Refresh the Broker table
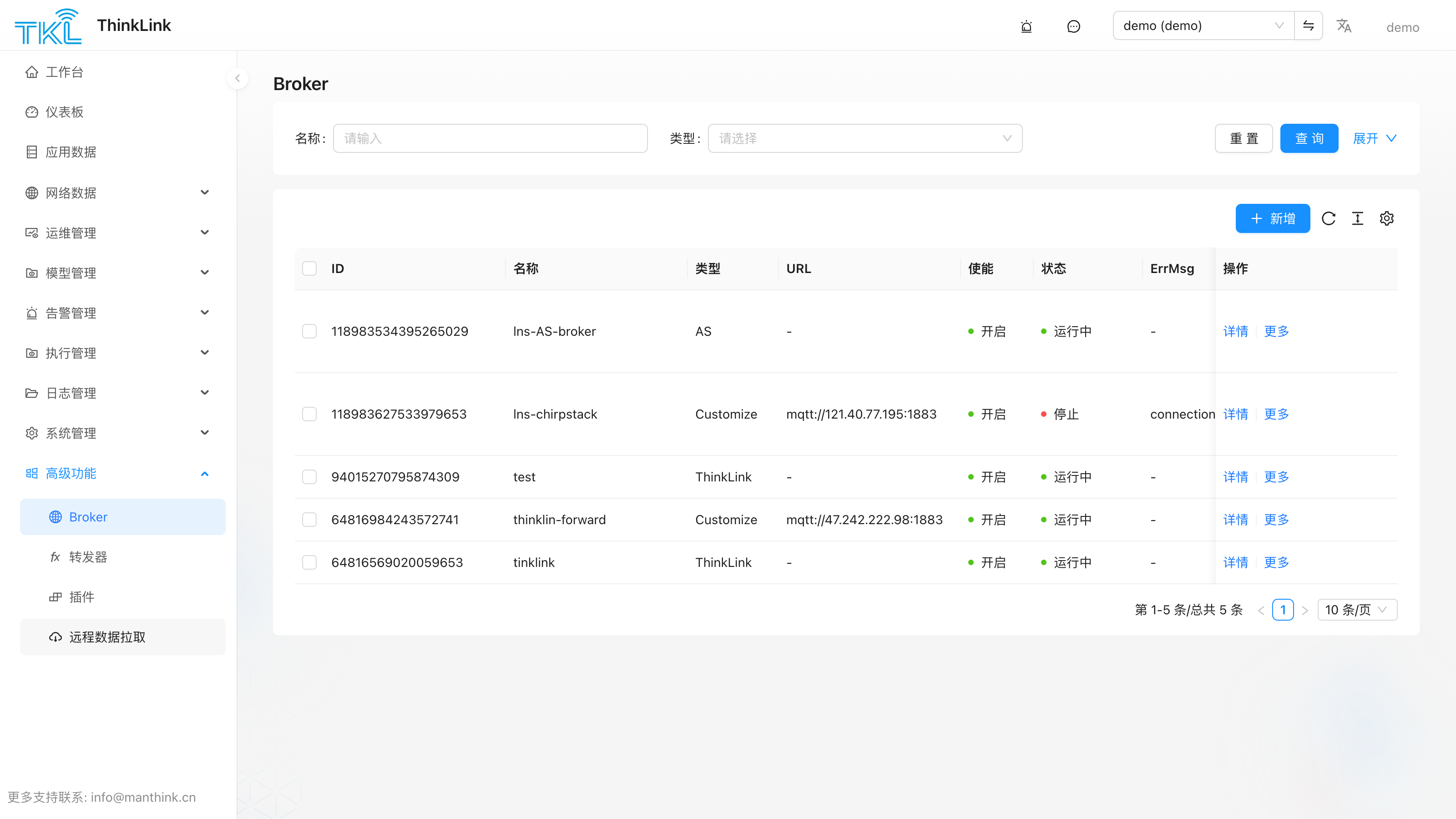This screenshot has height=819, width=1456. coord(1328,218)
